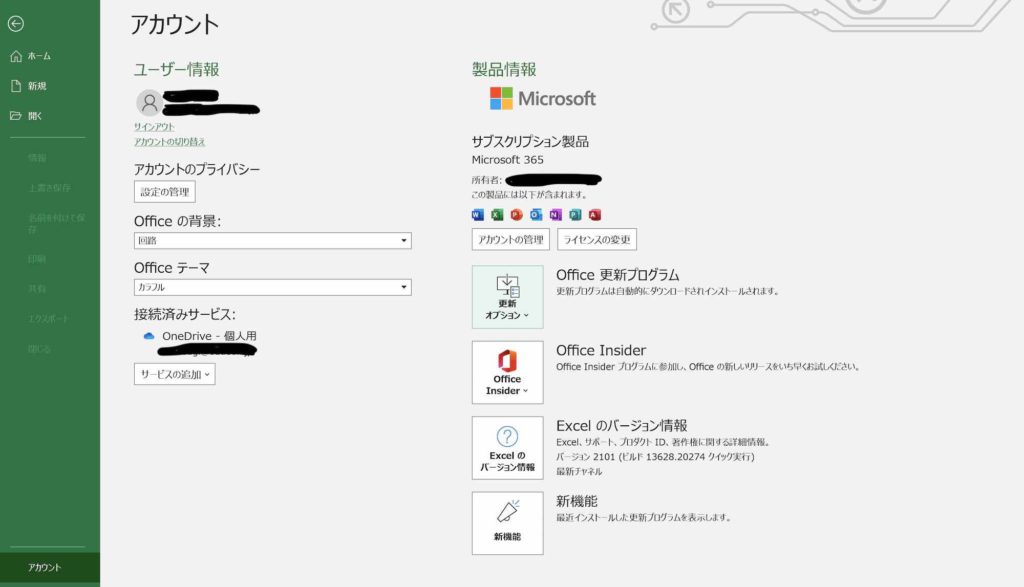Image resolution: width=1024 pixels, height=587 pixels.
Task: Click the OneNote app icon
Action: 556,215
